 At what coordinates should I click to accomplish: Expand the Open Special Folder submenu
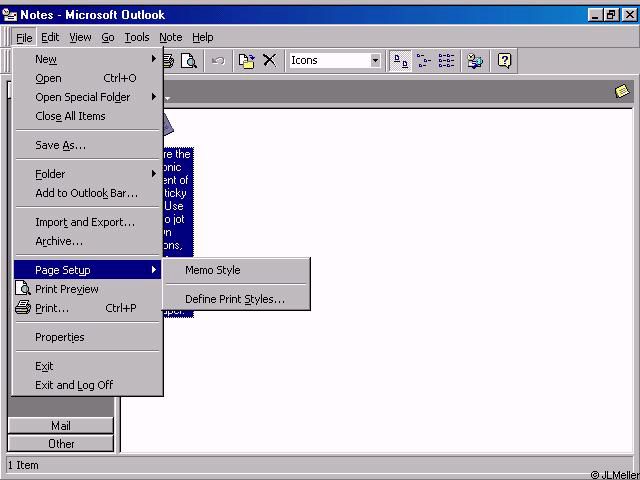click(87, 97)
